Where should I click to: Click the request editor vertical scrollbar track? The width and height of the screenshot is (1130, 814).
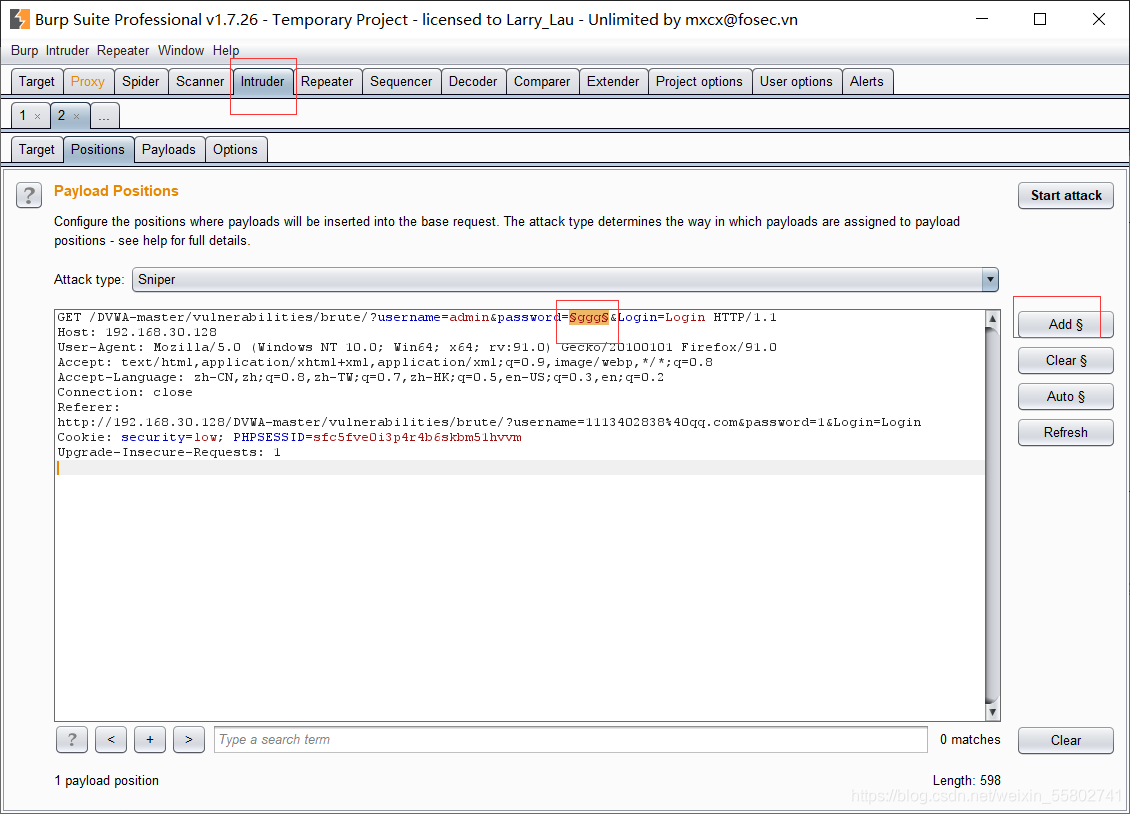[992, 516]
